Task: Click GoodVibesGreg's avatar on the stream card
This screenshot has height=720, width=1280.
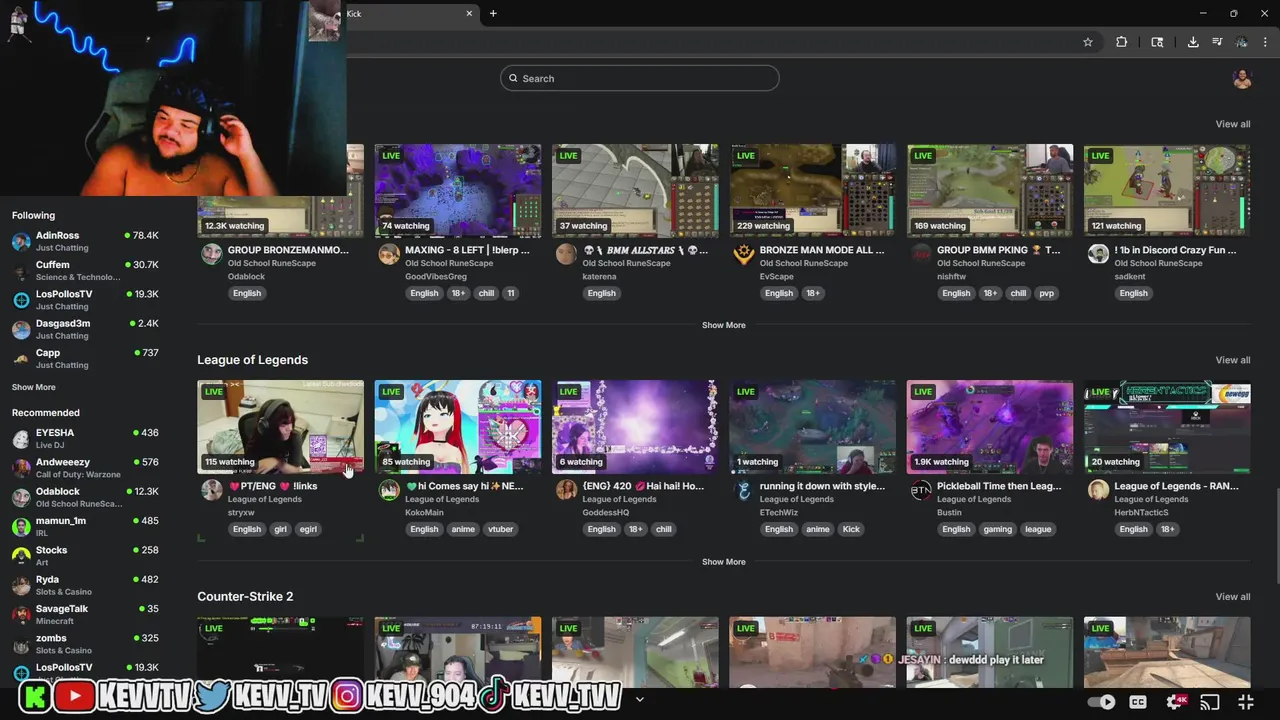Action: click(x=389, y=254)
